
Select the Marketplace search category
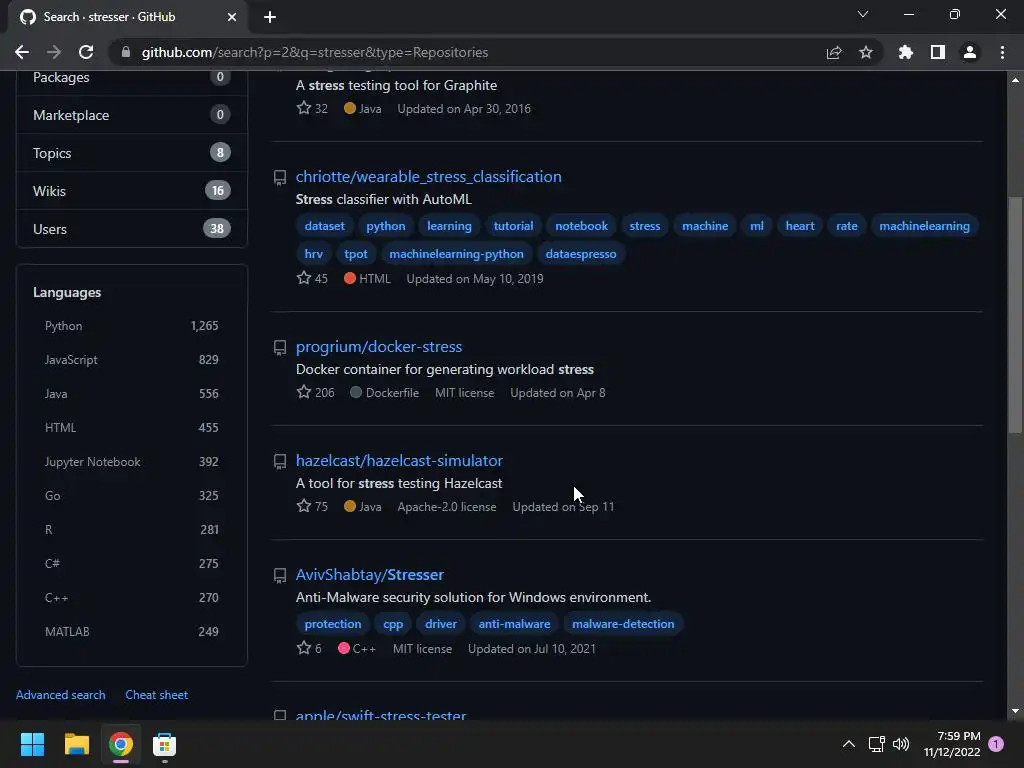pos(131,115)
